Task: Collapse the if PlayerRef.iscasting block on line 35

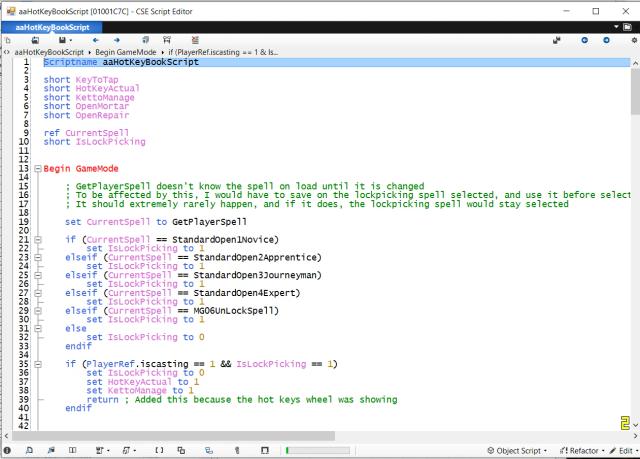Action: pos(38,364)
